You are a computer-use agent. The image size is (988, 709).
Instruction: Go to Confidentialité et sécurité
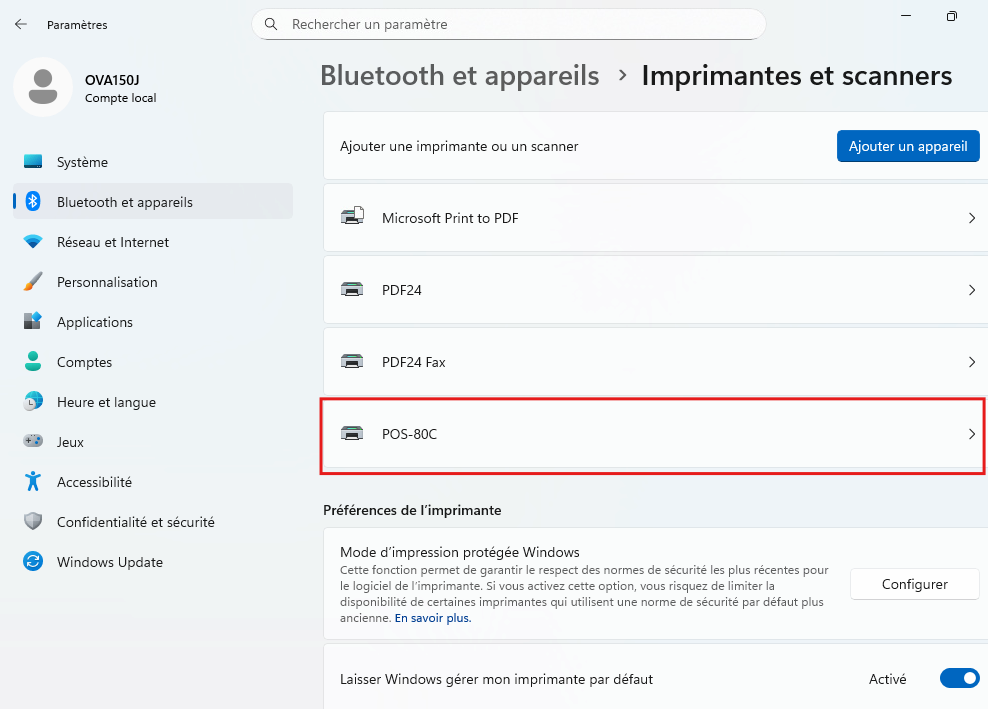(x=135, y=522)
